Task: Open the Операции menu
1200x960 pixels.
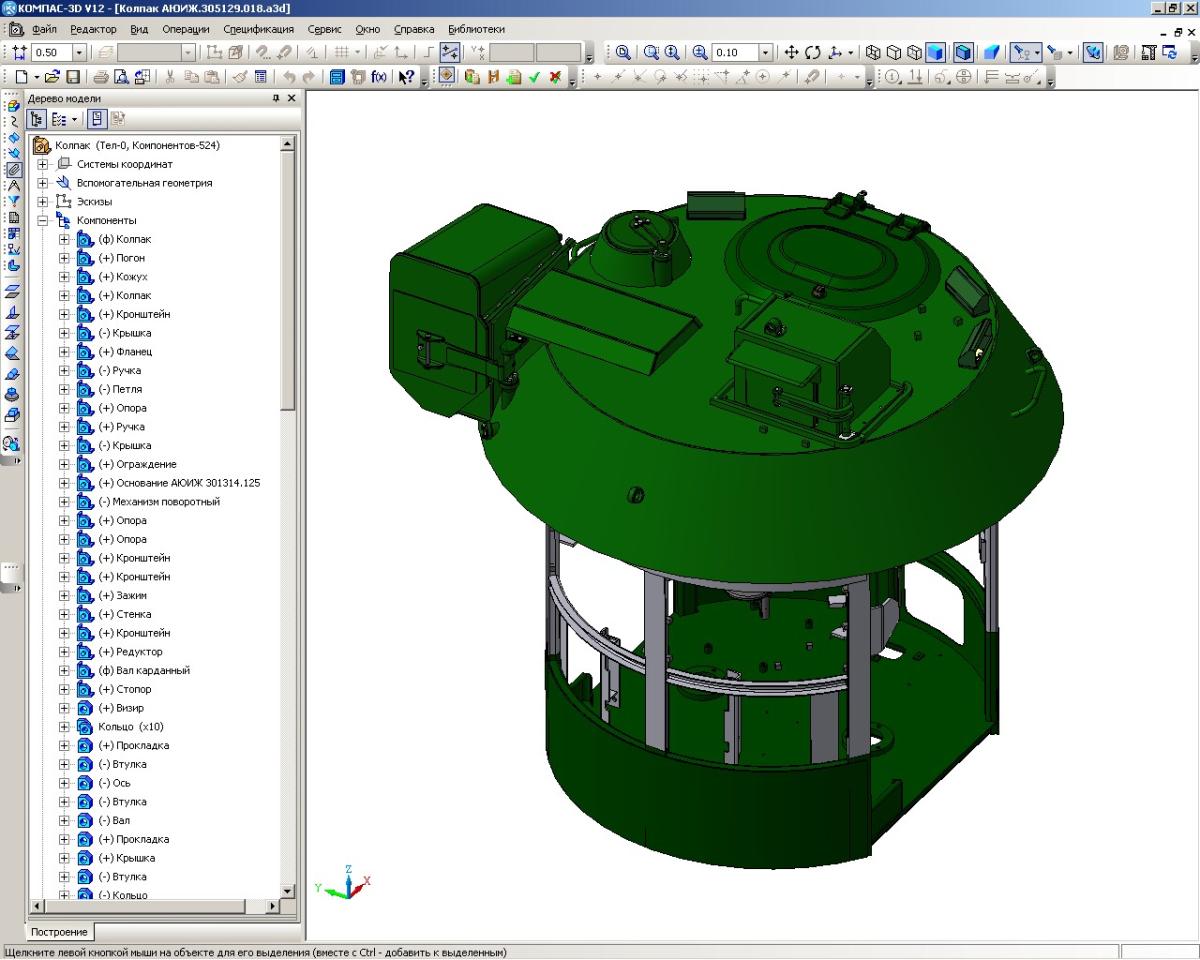Action: pos(188,29)
